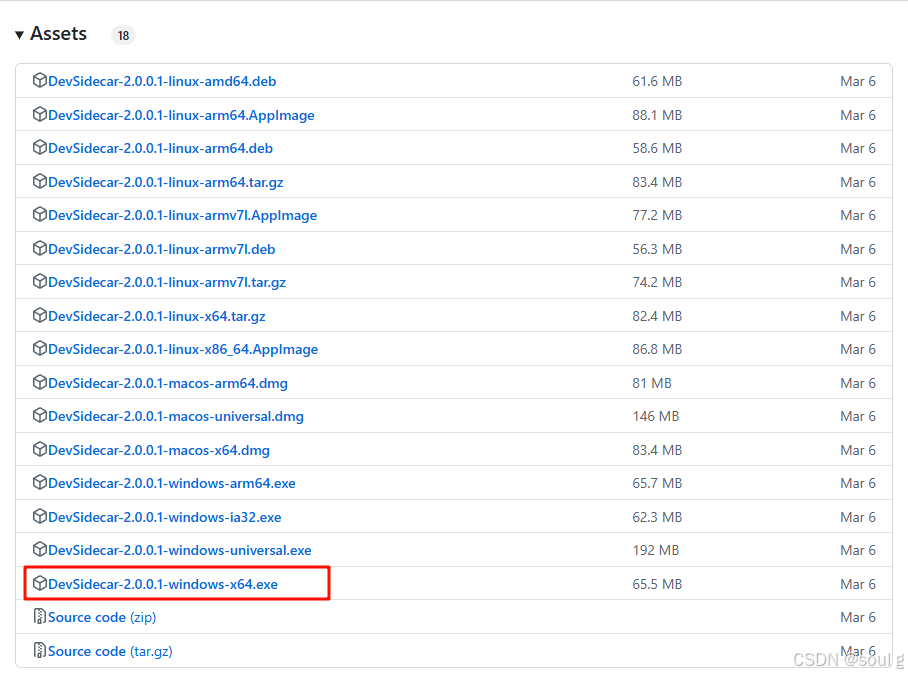Download DevSidecar-2.0.0.1-linux-arm64.deb
The height and width of the screenshot is (675, 908).
[160, 148]
